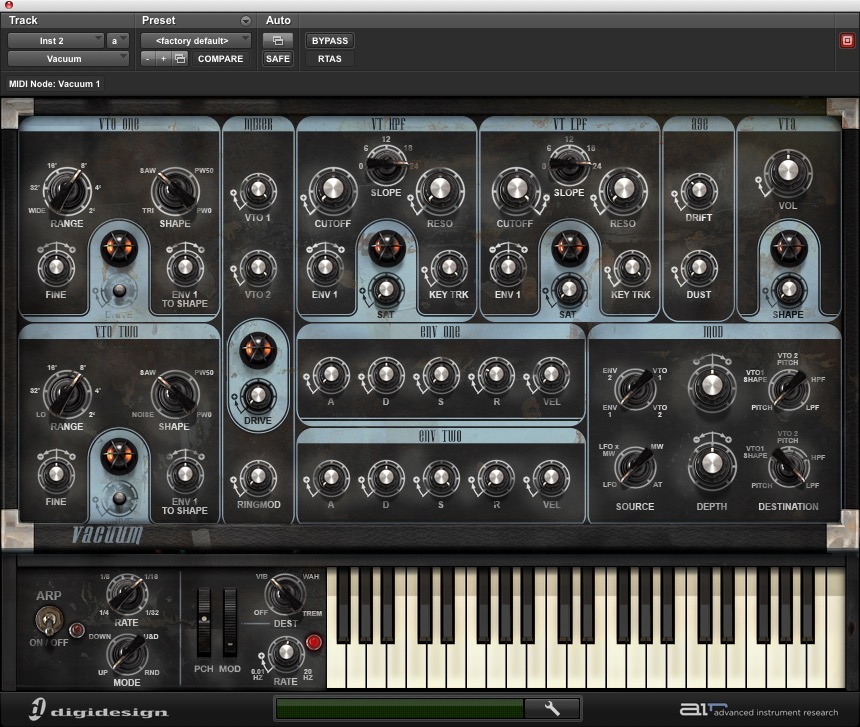Viewport: 860px width, 727px height.
Task: Open the Inst 2 track selector dropdown
Action: 55,41
